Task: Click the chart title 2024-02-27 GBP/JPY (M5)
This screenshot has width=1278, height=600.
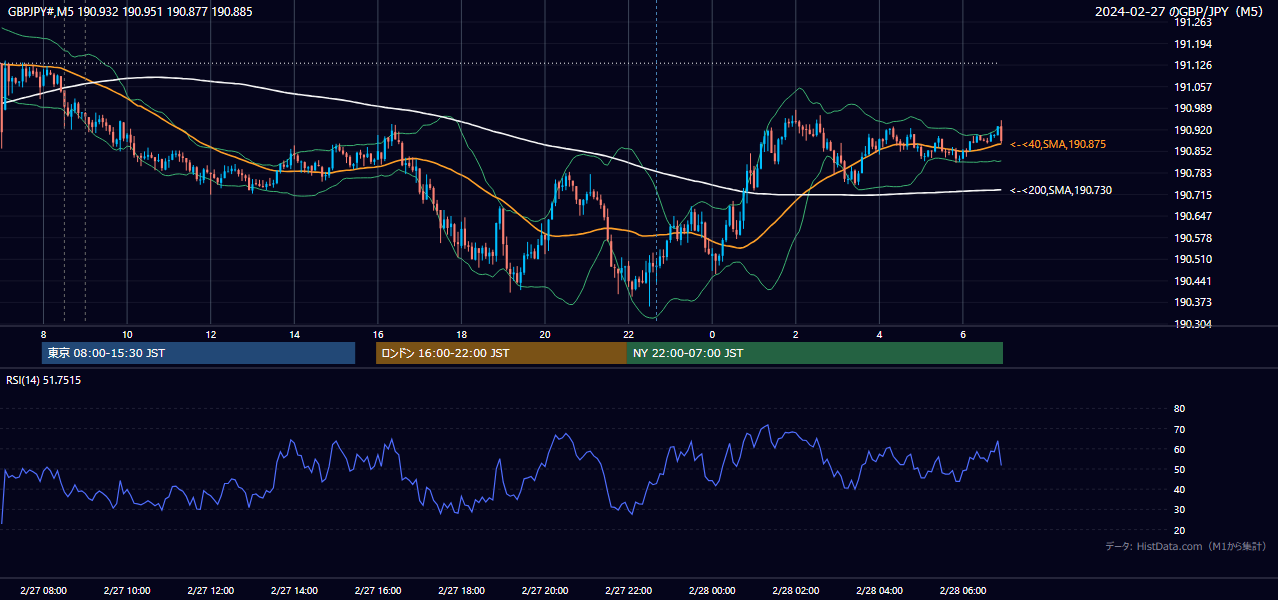Action: tap(1180, 11)
